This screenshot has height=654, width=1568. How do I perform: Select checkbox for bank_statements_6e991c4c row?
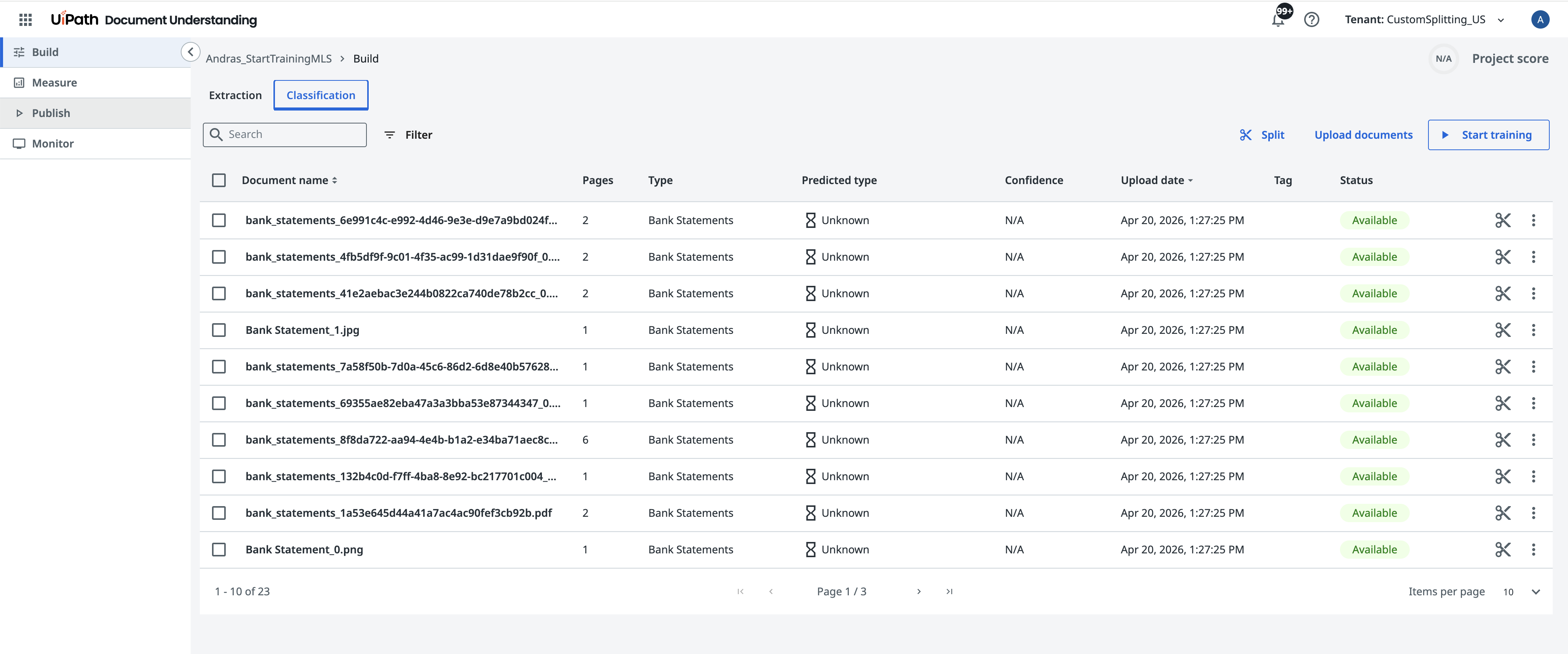(218, 220)
